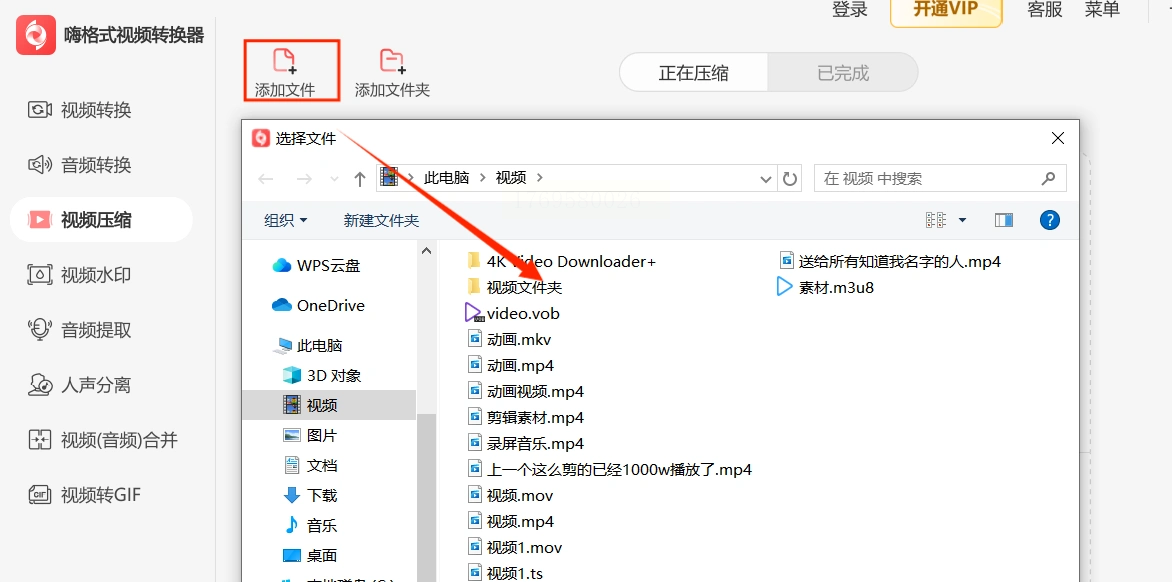
Task: Select the 视频1.ts file
Action: click(x=505, y=573)
